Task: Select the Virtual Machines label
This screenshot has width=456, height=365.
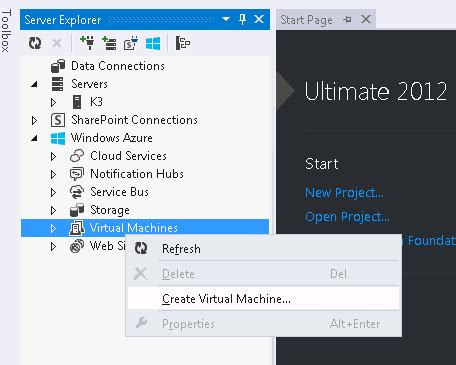Action: pyautogui.click(x=134, y=228)
